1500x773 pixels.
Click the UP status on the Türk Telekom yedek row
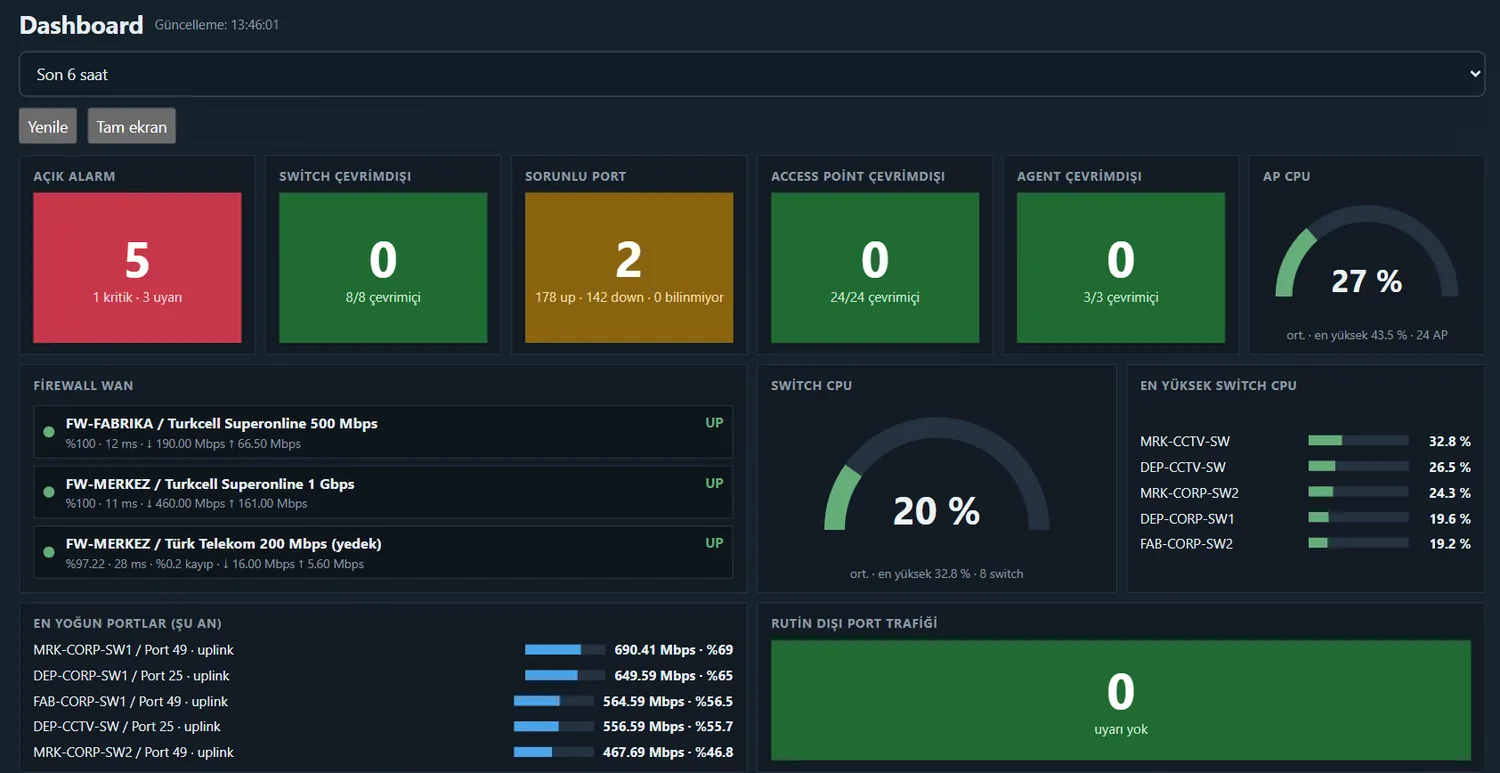point(714,543)
